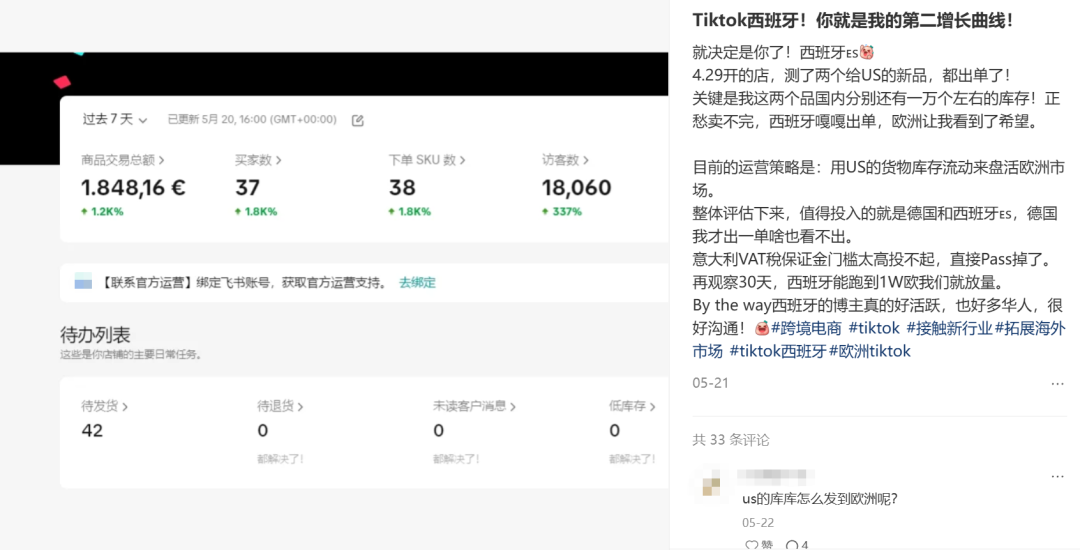Like the comment about US inventory

pos(759,544)
